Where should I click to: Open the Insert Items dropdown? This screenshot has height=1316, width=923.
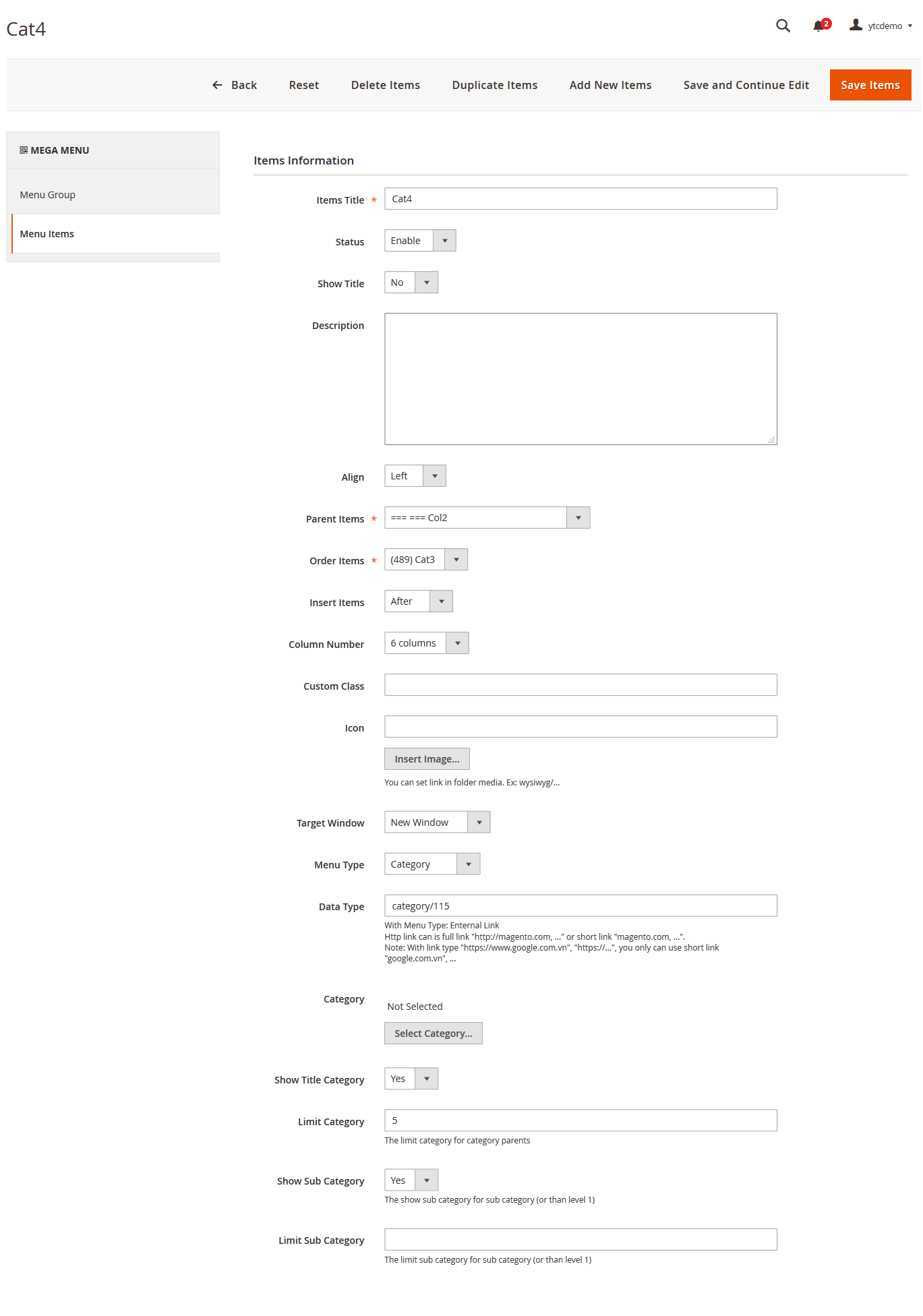(x=419, y=601)
